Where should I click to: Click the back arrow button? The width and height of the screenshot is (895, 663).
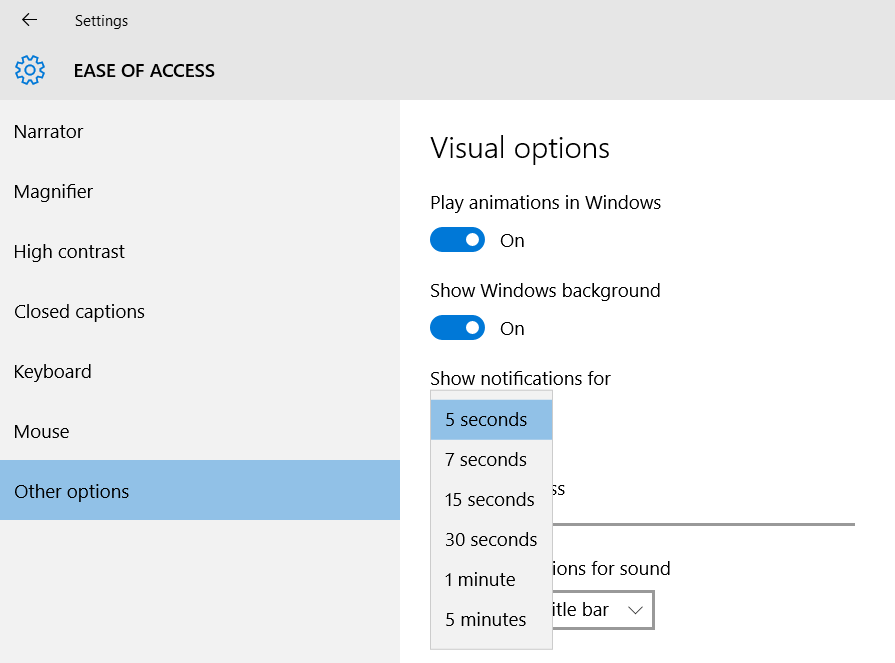[x=29, y=20]
